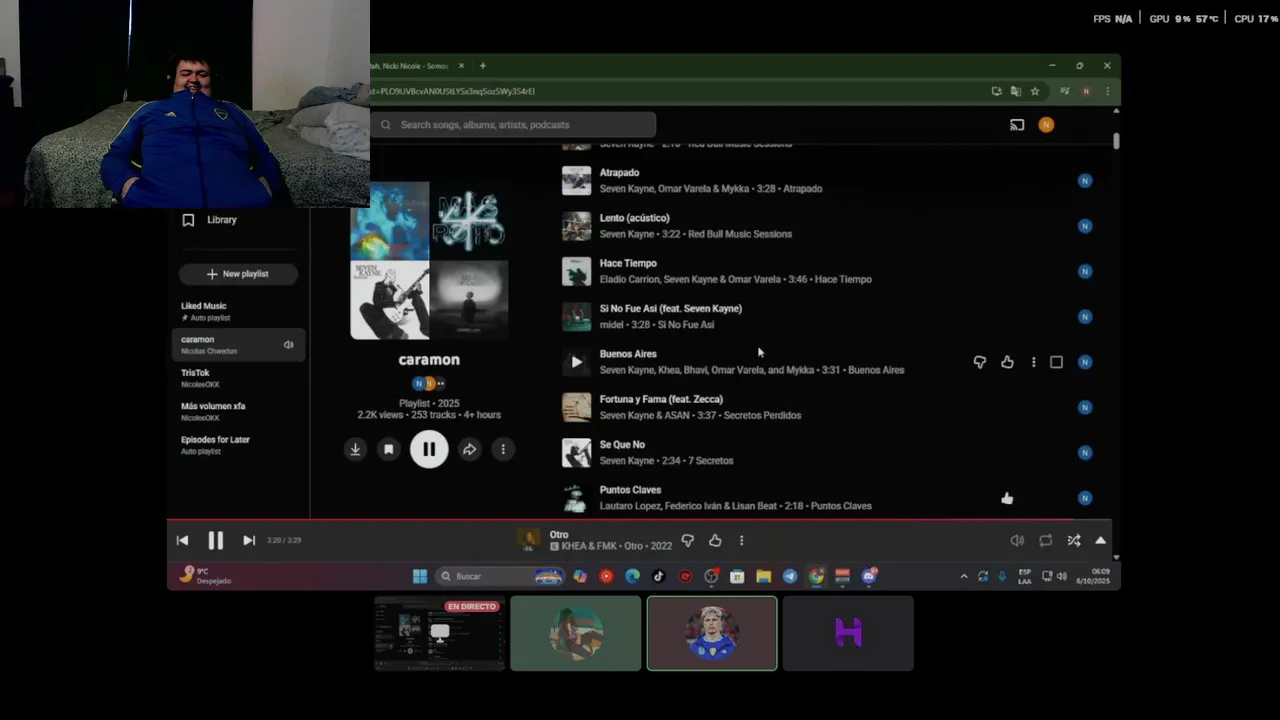The height and width of the screenshot is (720, 1280).
Task: Open the Más volumen xfa playlist
Action: pyautogui.click(x=238, y=411)
